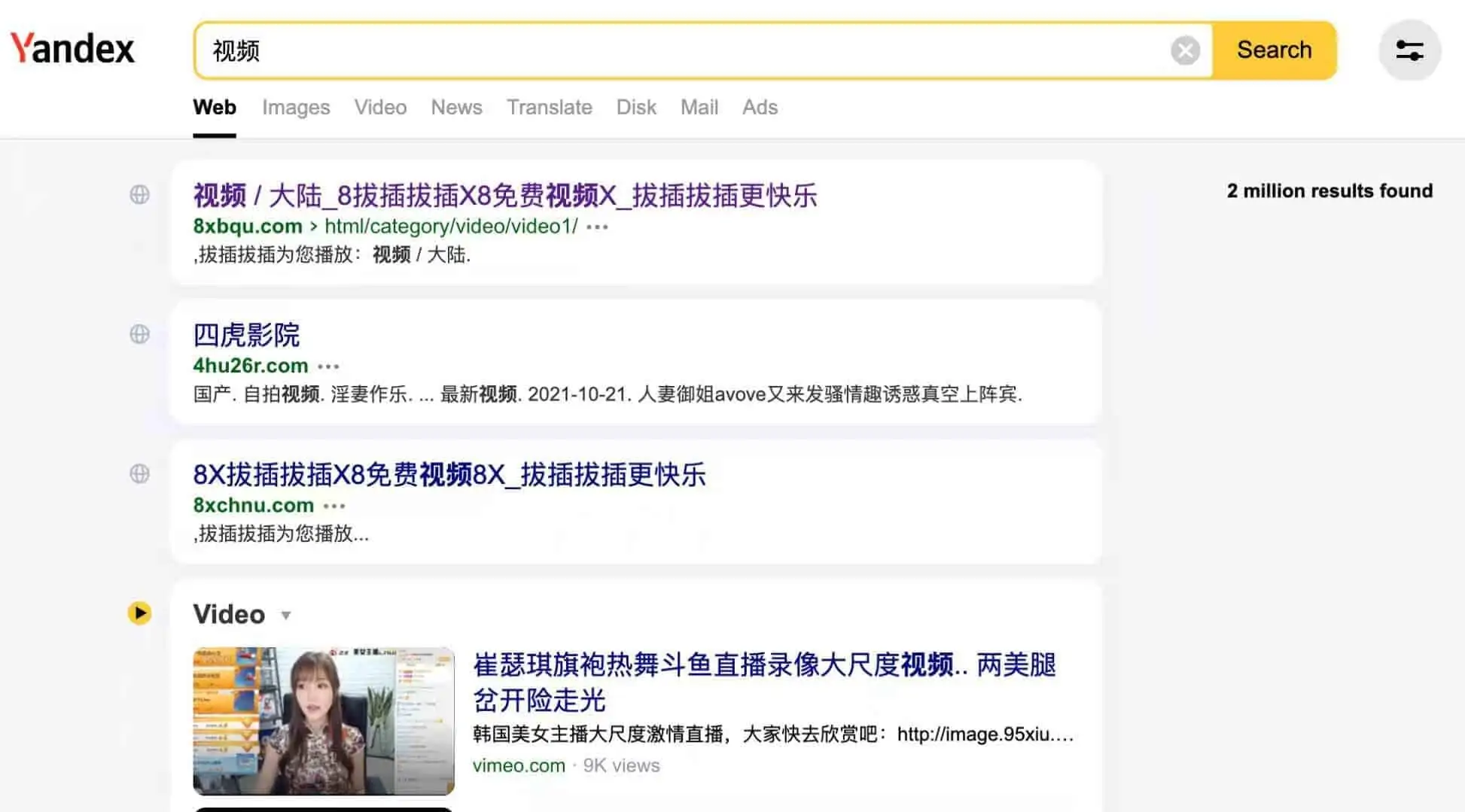Click globe icon beside 4hu26r.com result
The image size is (1465, 812).
coord(139,334)
